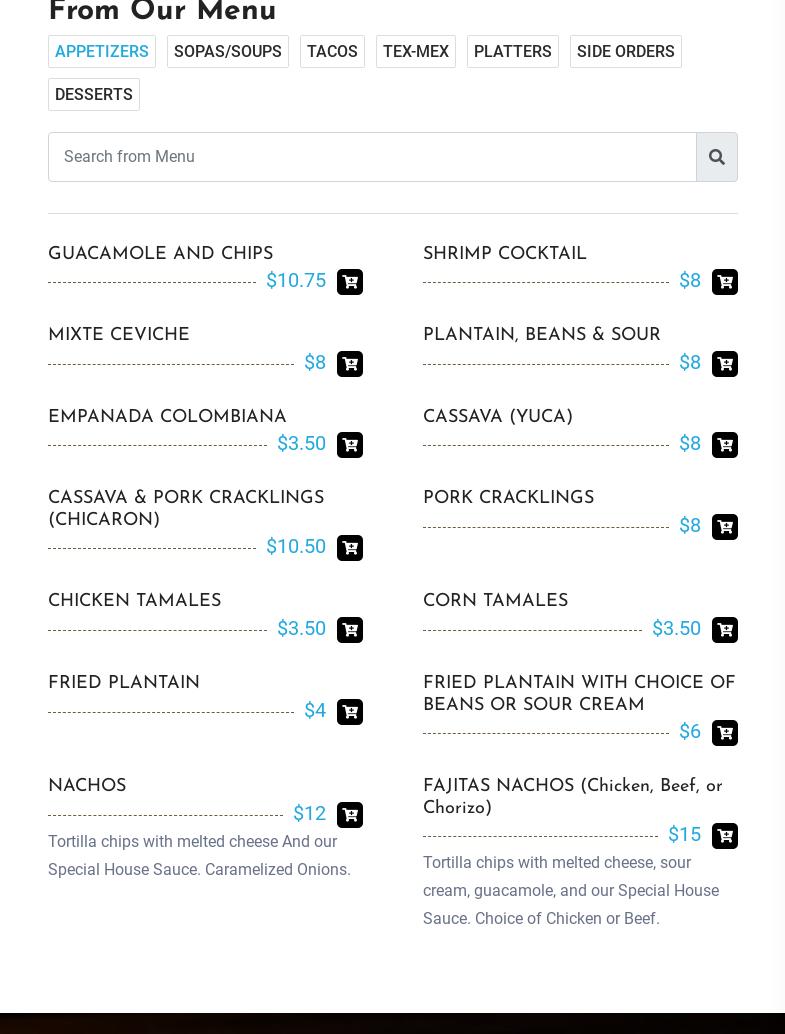The width and height of the screenshot is (785, 1034).
Task: Add Empanada Colombiana to cart
Action: pos(350,445)
